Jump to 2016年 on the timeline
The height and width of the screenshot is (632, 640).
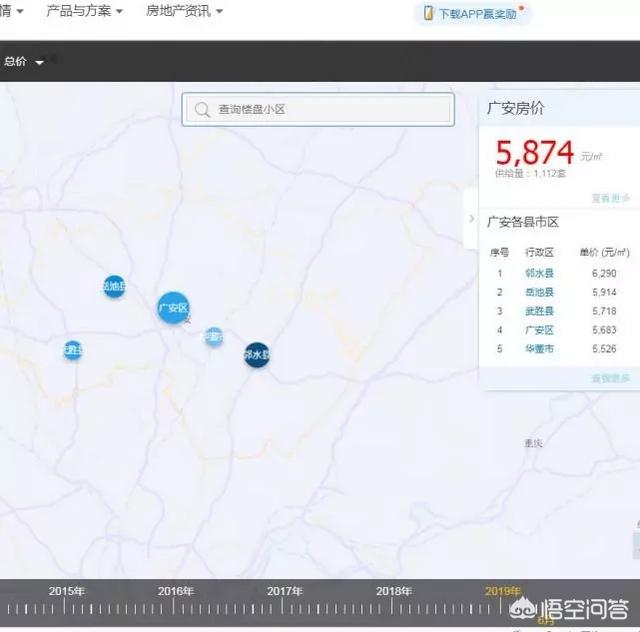[175, 591]
